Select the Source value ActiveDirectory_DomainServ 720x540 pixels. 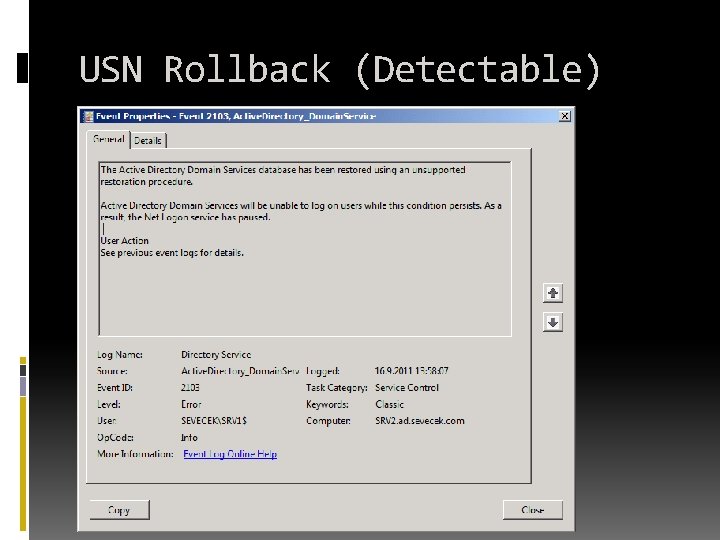tap(240, 371)
